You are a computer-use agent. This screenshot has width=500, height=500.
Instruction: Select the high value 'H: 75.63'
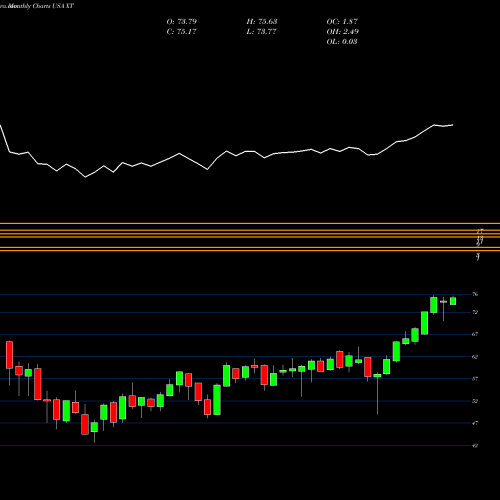tap(262, 22)
